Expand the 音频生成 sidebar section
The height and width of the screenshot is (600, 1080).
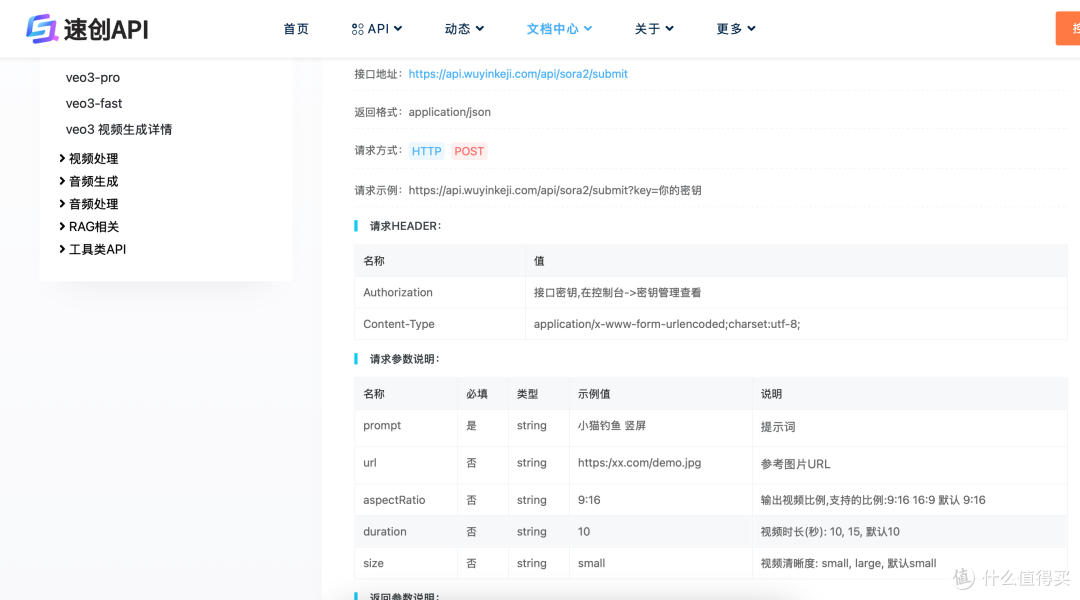tap(89, 181)
